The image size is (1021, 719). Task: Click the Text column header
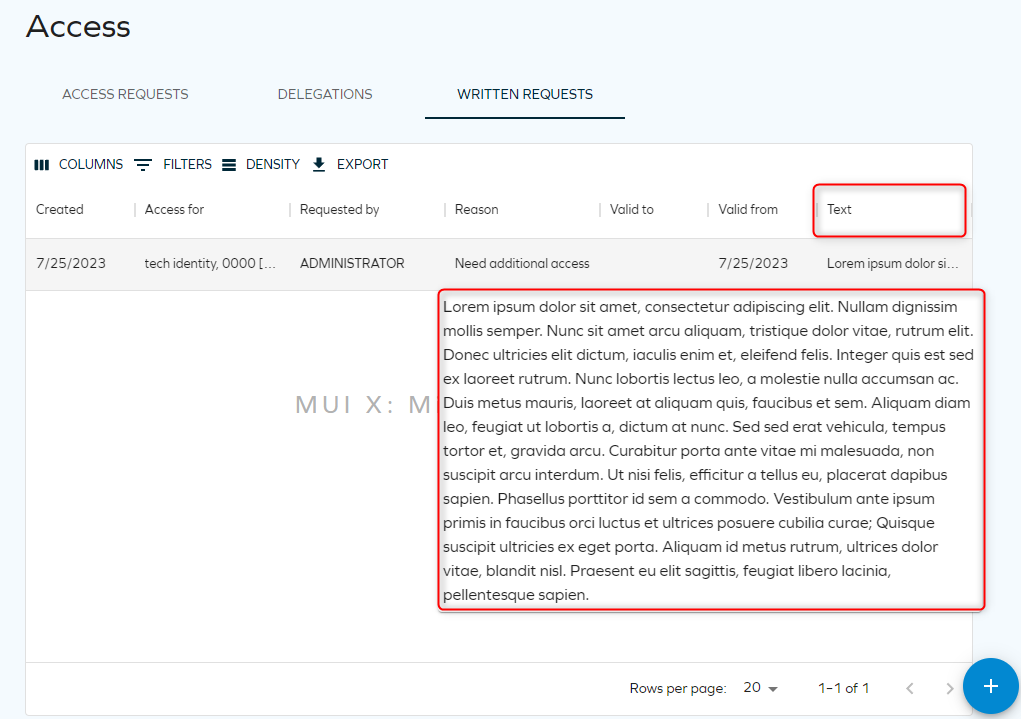[x=839, y=210]
